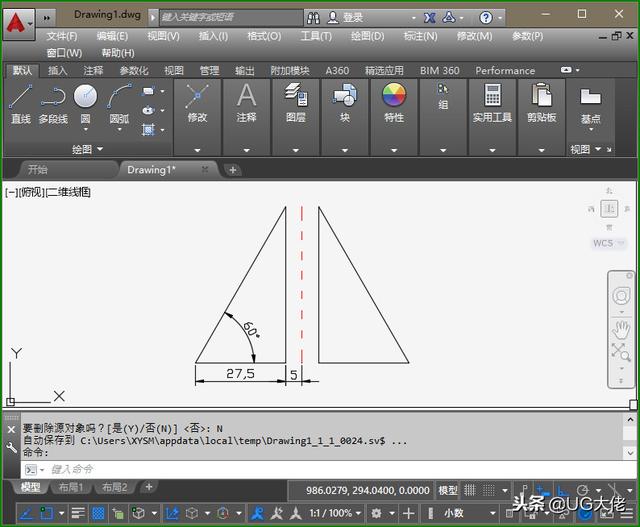
Task: Click the 登录 sign-in button
Action: click(x=353, y=17)
